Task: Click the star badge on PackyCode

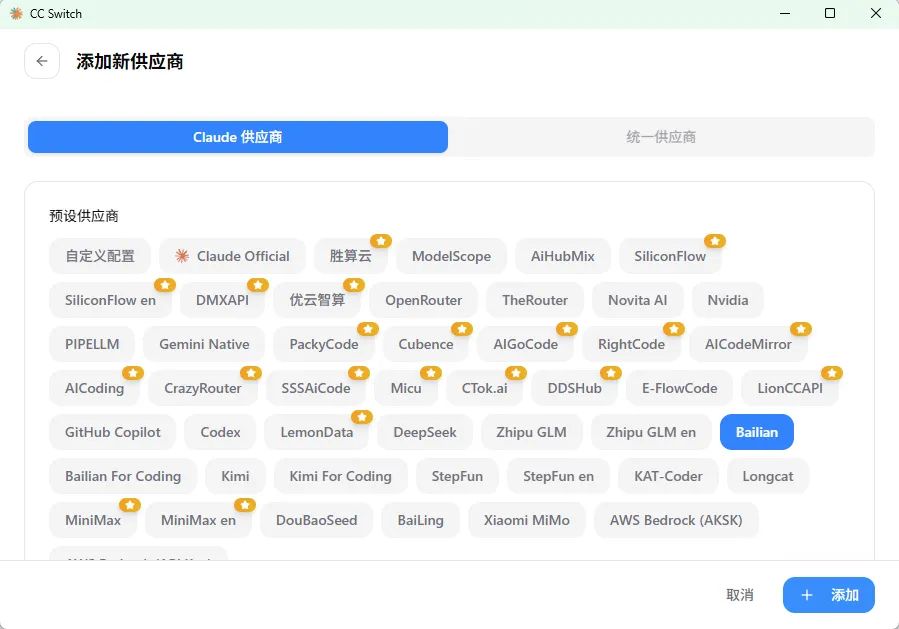Action: (368, 329)
